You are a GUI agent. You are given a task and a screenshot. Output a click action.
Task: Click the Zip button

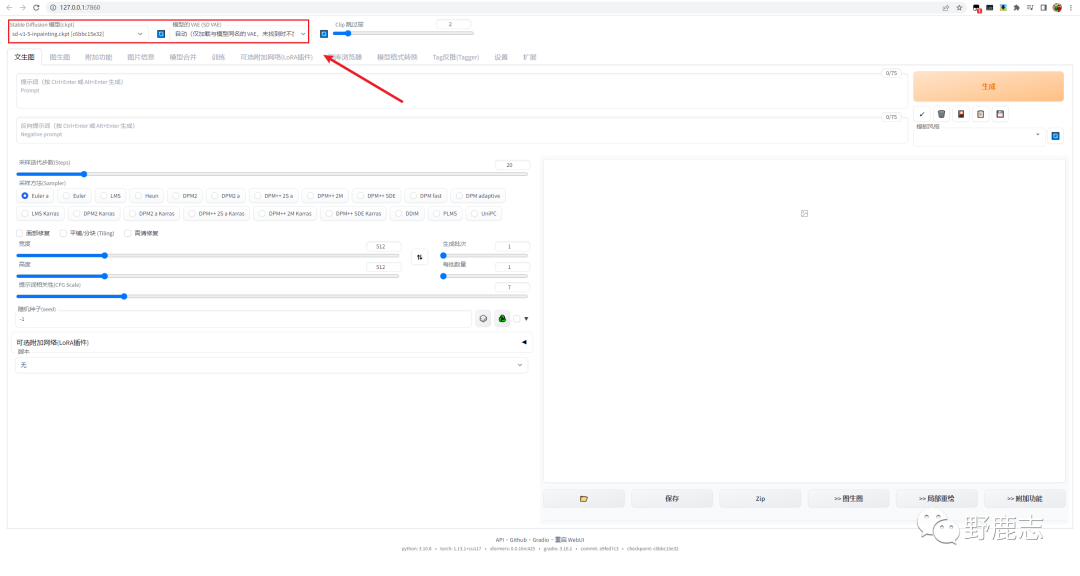point(760,498)
